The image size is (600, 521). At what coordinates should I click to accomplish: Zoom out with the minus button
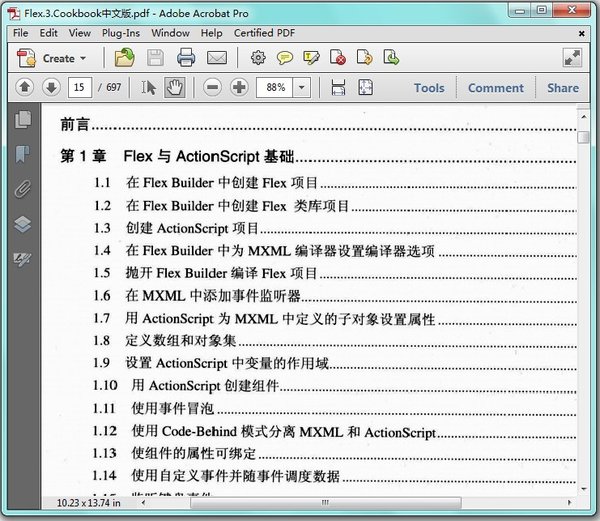pyautogui.click(x=212, y=87)
